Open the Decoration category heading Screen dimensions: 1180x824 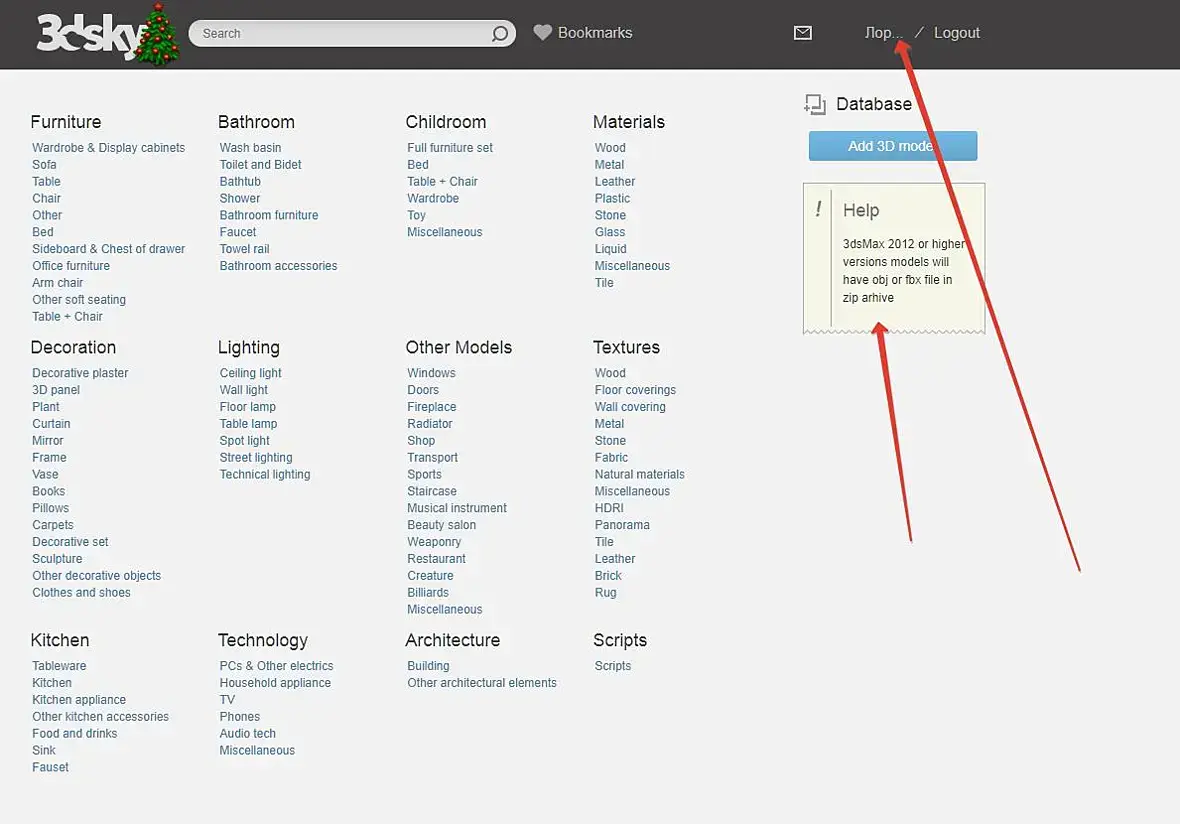click(73, 347)
